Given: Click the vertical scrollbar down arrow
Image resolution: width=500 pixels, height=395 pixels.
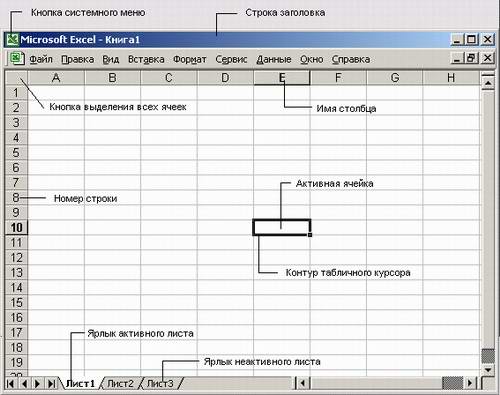Looking at the screenshot, I should point(488,370).
